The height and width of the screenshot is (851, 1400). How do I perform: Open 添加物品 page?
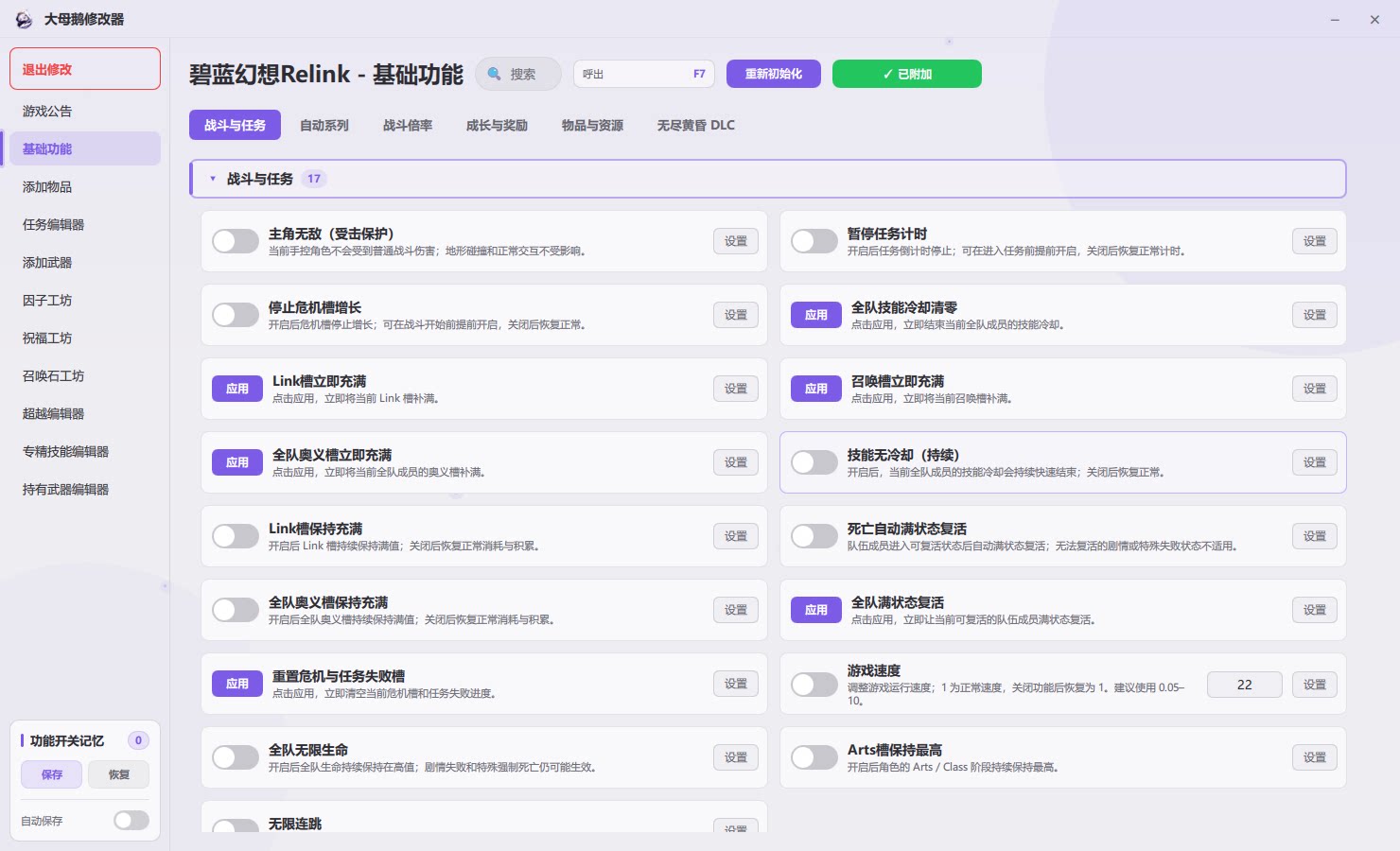85,186
